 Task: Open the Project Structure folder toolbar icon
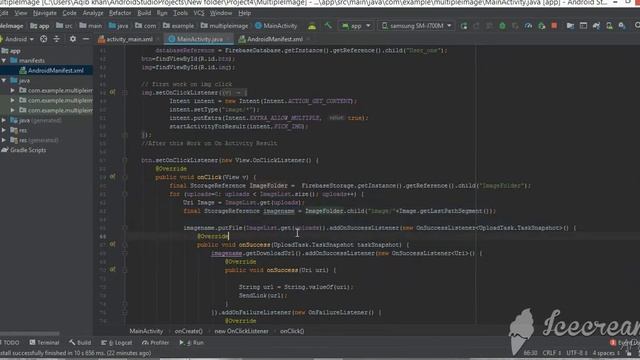[570, 26]
